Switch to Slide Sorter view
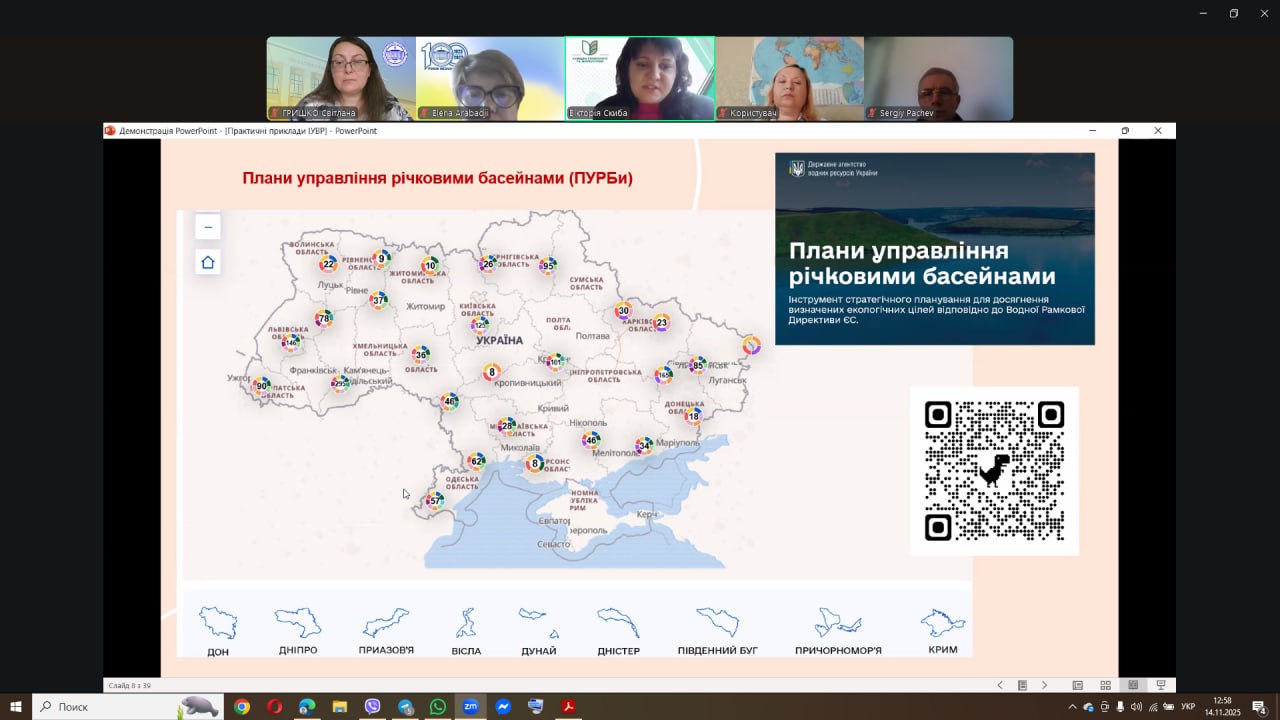 pos(1105,685)
